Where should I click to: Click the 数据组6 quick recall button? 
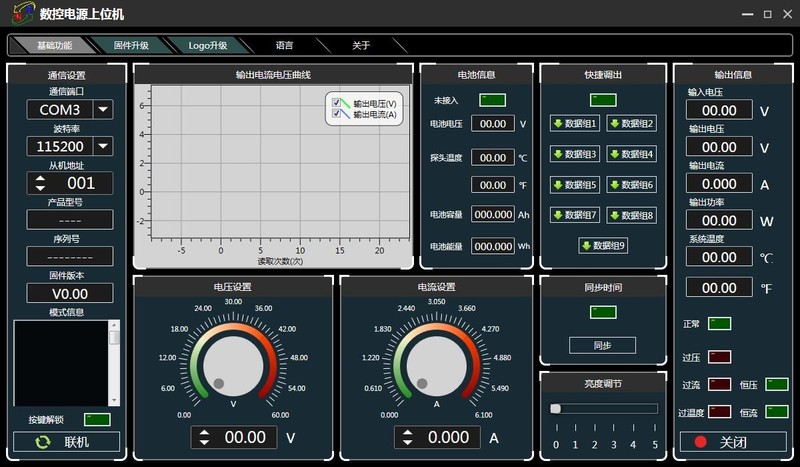(631, 185)
